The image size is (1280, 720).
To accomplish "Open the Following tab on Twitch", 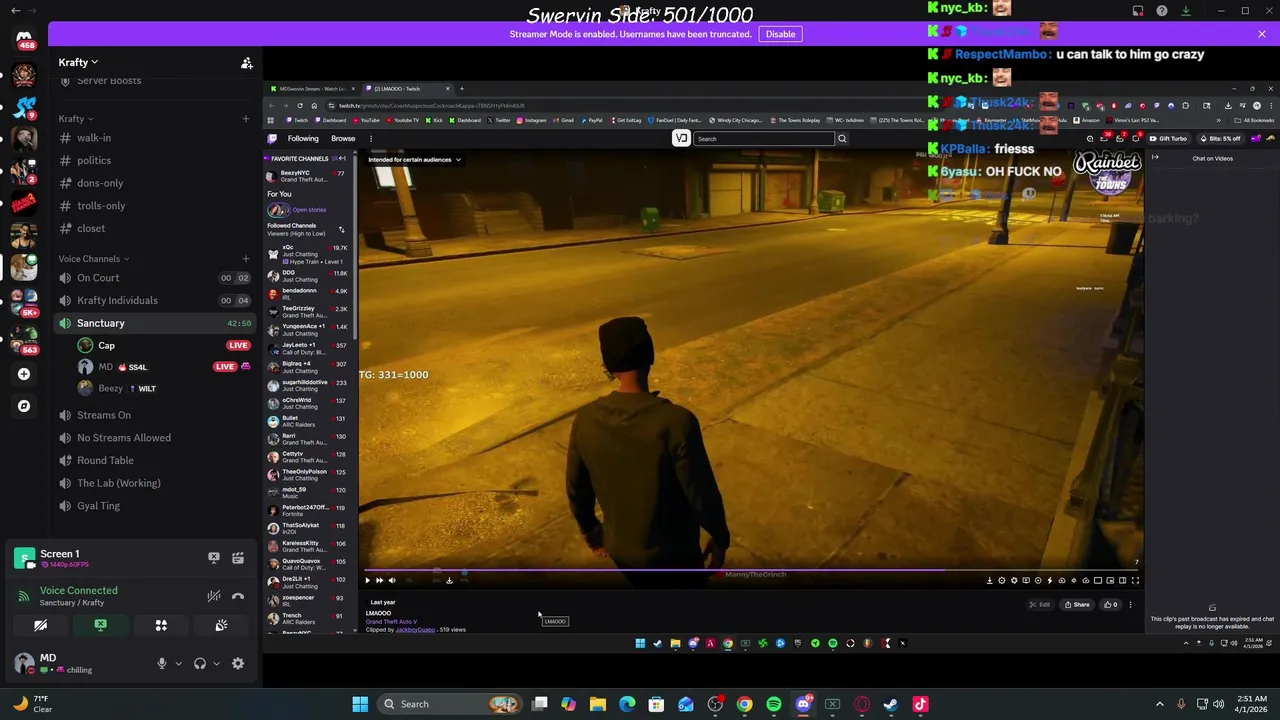I will click(303, 139).
